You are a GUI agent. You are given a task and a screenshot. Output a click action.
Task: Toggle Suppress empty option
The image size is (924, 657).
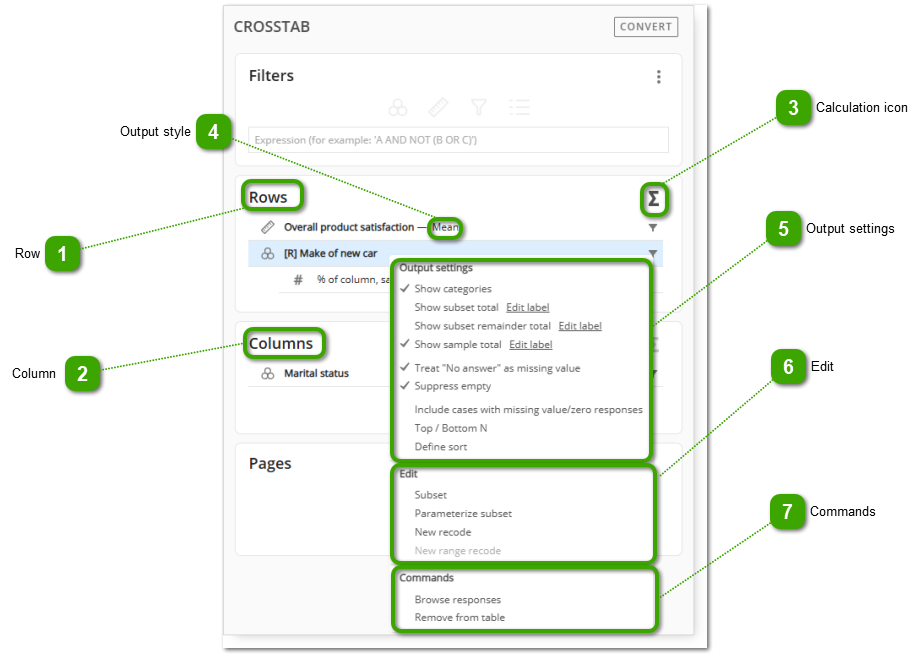click(x=452, y=387)
